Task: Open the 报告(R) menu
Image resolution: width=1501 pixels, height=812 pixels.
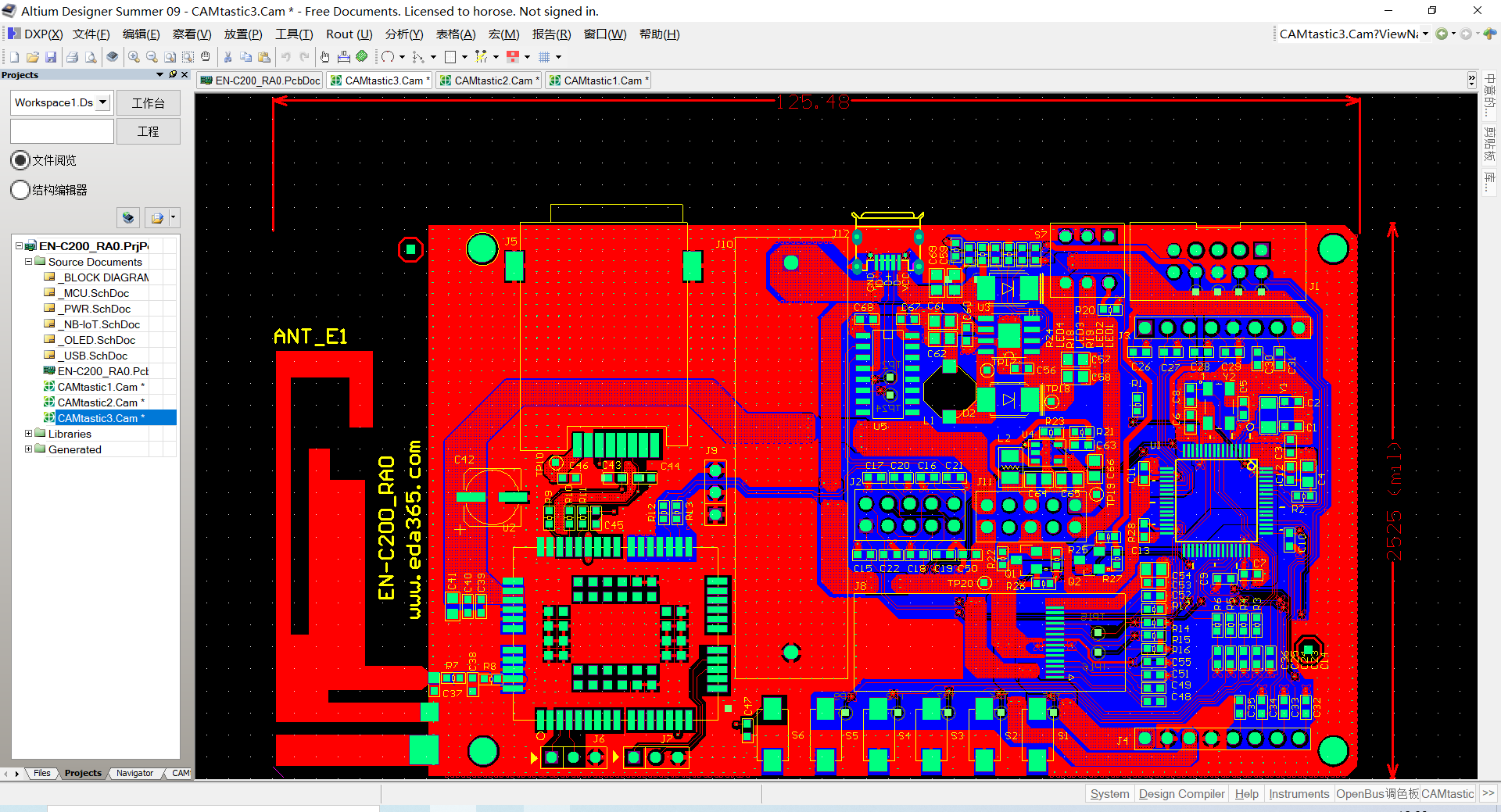Action: 551,34
